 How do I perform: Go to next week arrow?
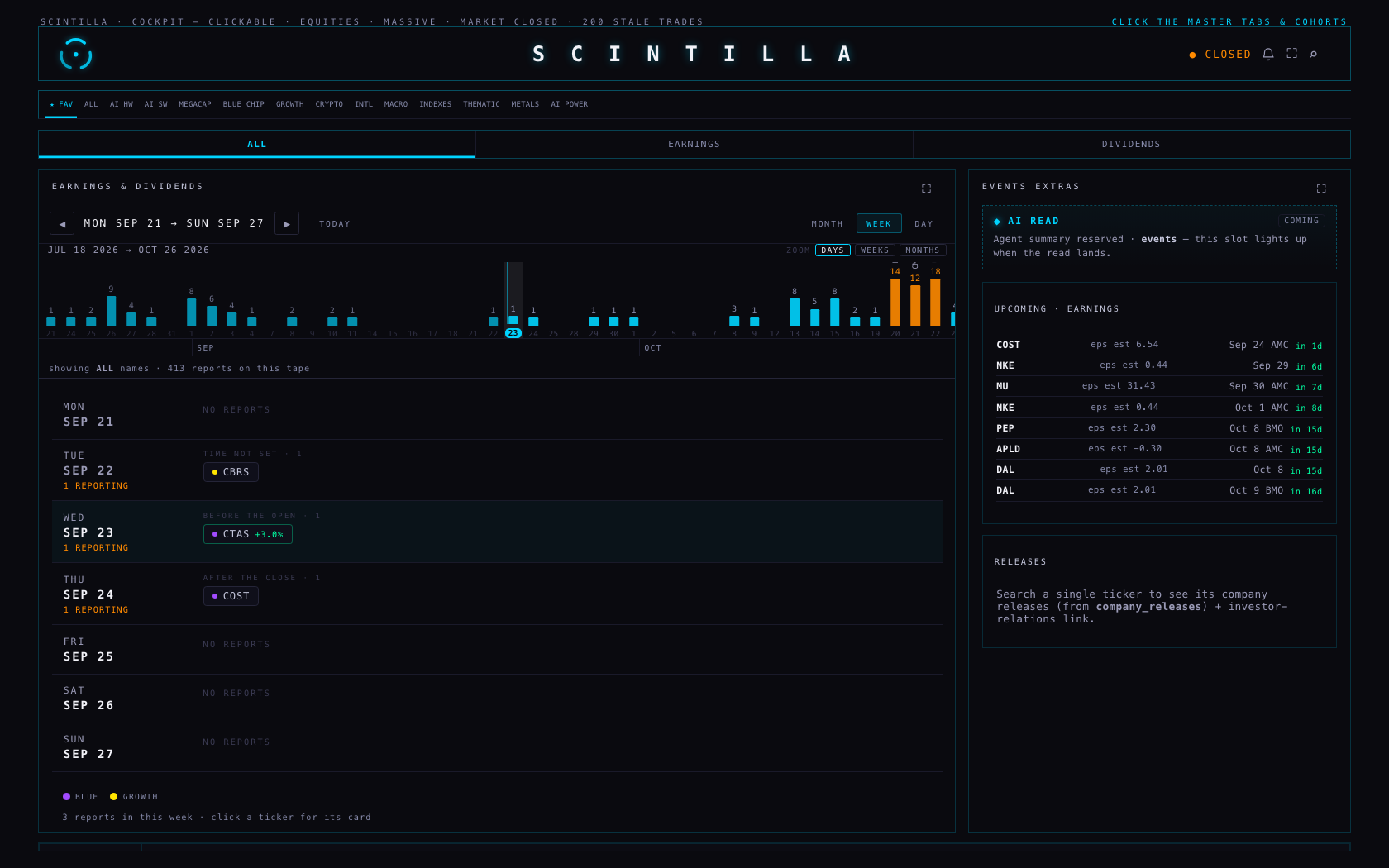pos(287,223)
